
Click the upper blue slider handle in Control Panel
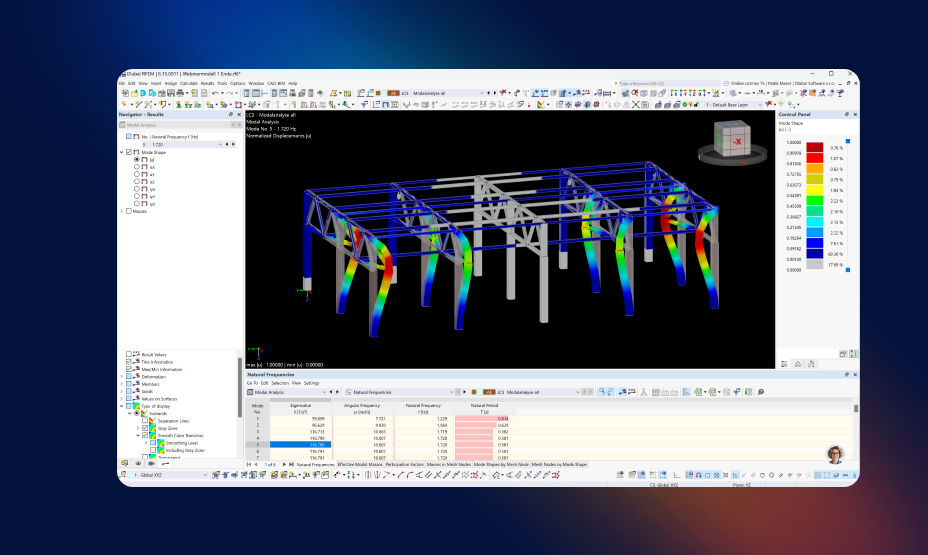click(x=848, y=141)
